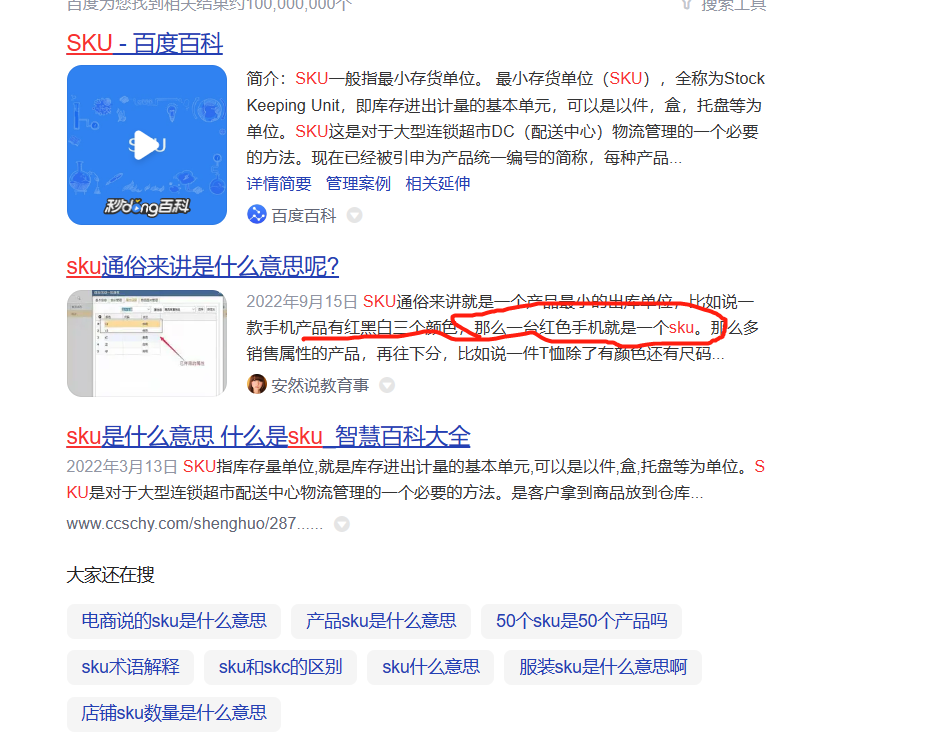The width and height of the screenshot is (935, 741).
Task: Click the 百度百科 source name
Action: (304, 215)
